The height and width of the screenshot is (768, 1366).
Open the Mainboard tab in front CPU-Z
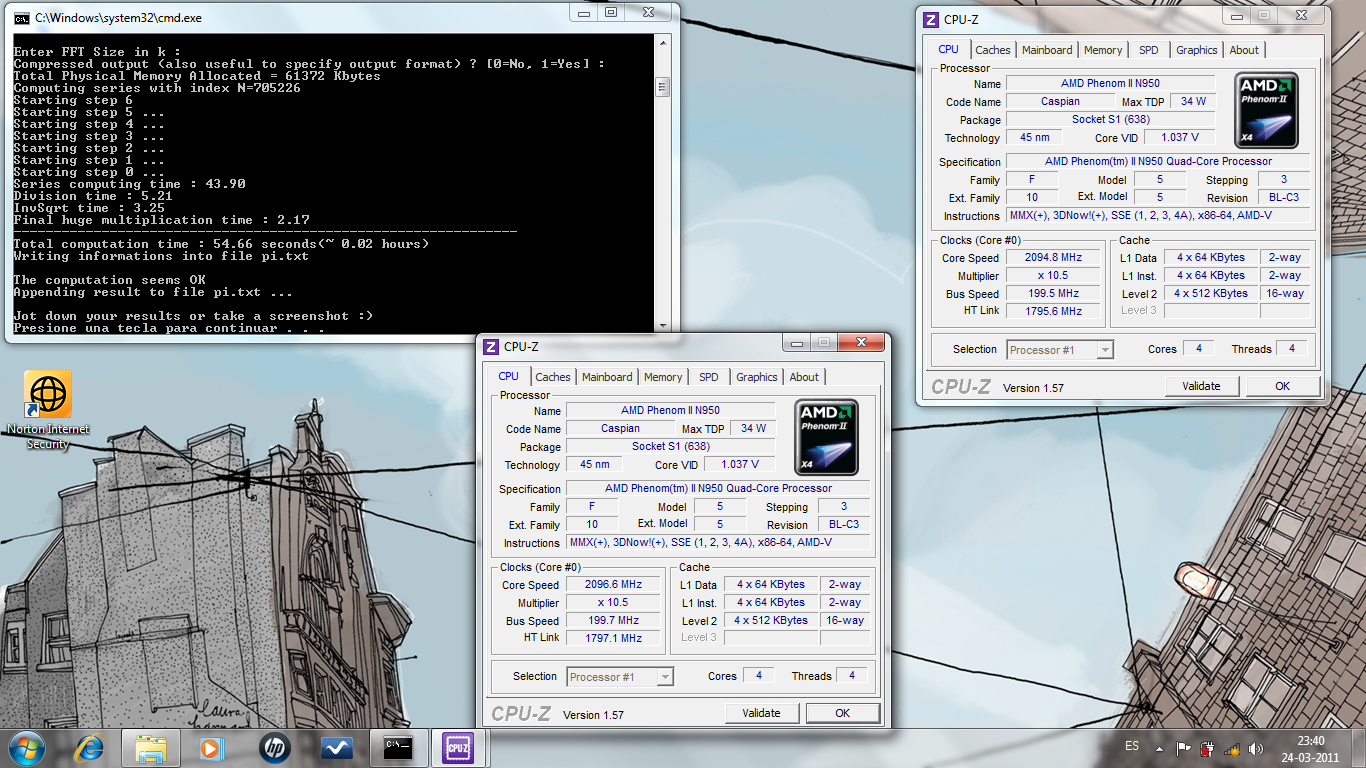coord(607,377)
